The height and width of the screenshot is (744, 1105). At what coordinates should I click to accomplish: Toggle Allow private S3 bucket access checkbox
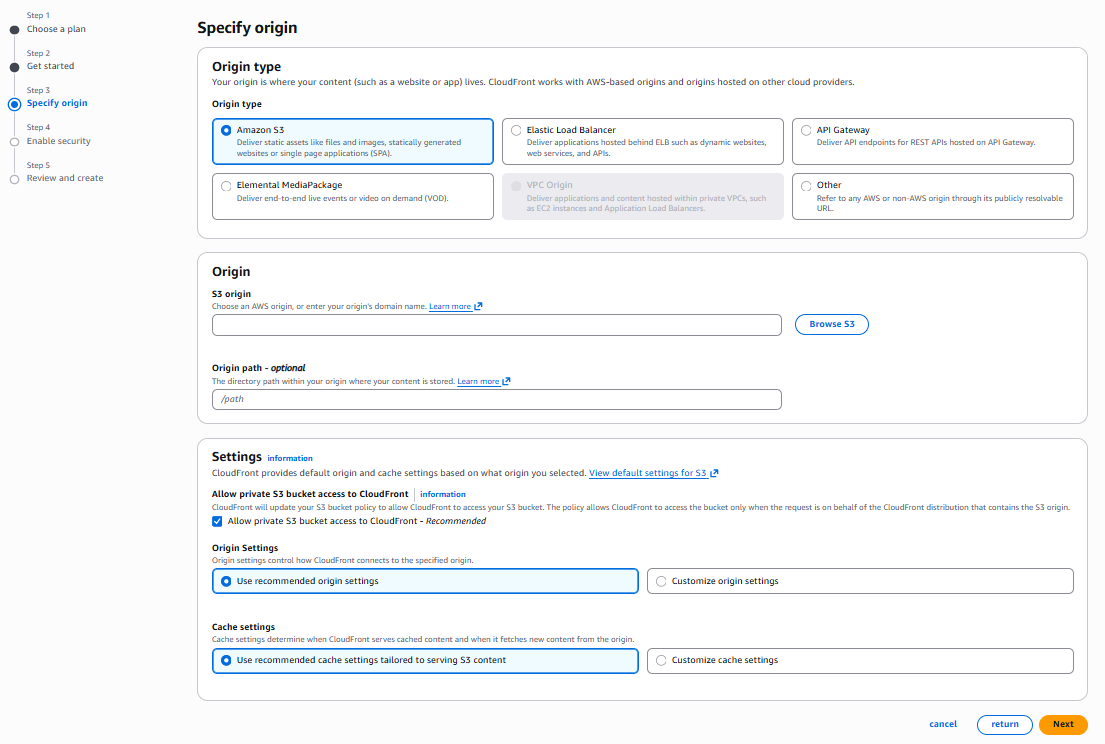pyautogui.click(x=218, y=521)
